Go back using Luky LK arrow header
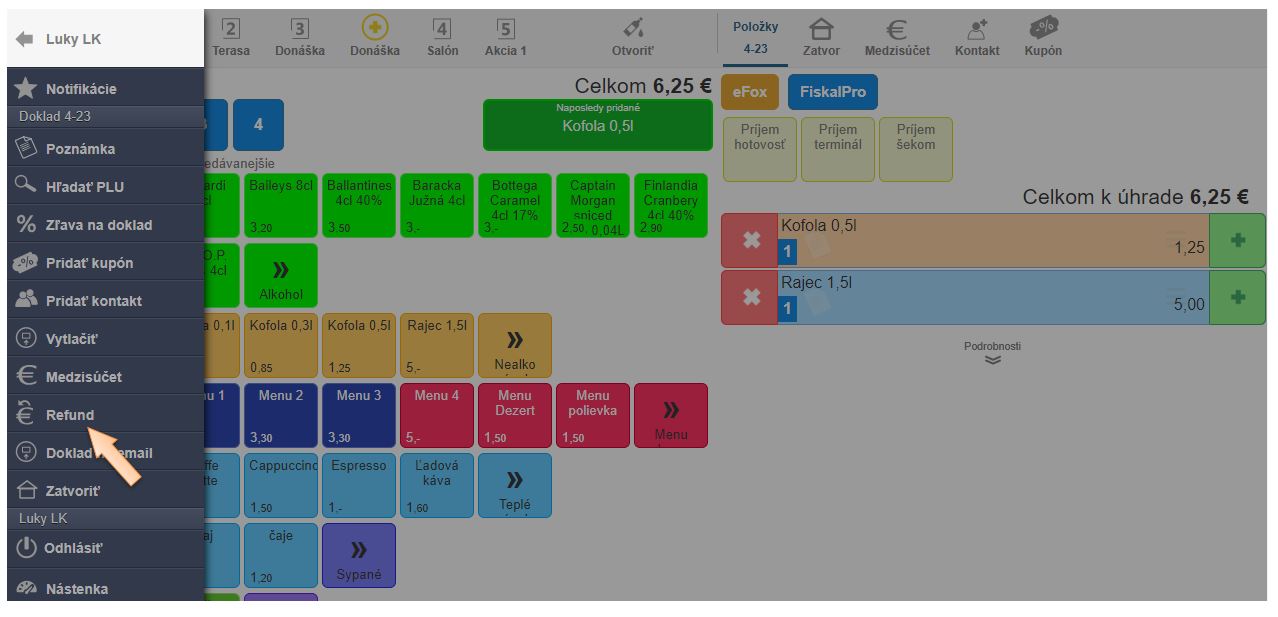Screen dimensions: 1278x617 coord(60,39)
